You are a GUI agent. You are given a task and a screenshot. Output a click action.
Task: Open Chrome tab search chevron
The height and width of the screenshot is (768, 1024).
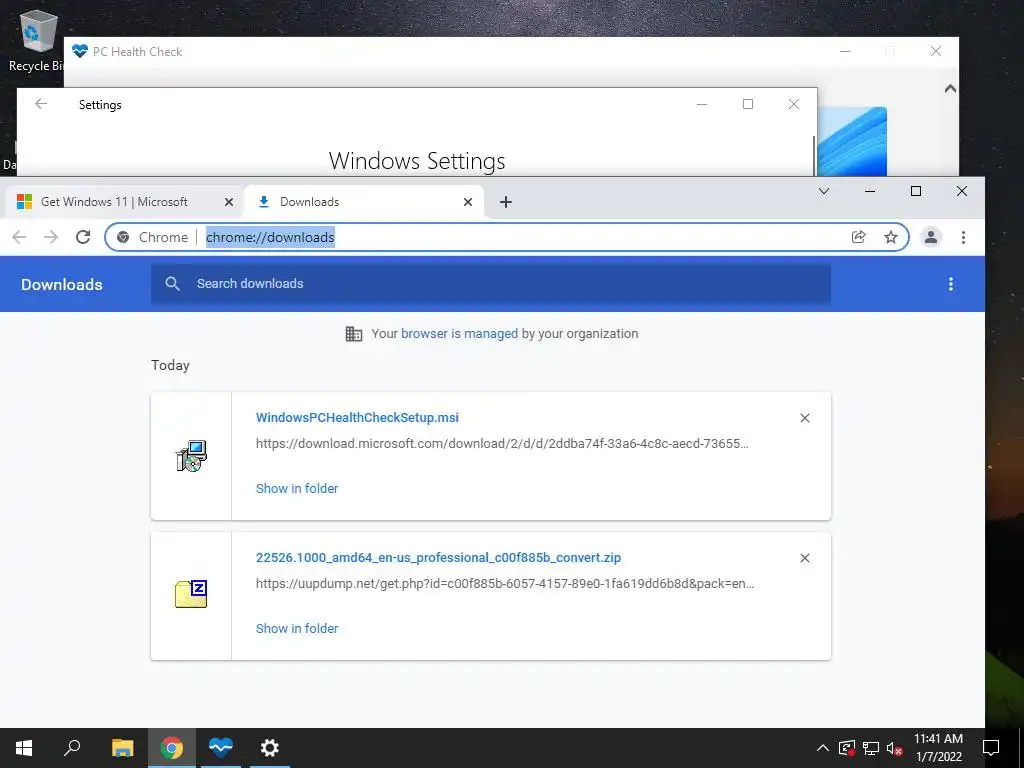(824, 191)
